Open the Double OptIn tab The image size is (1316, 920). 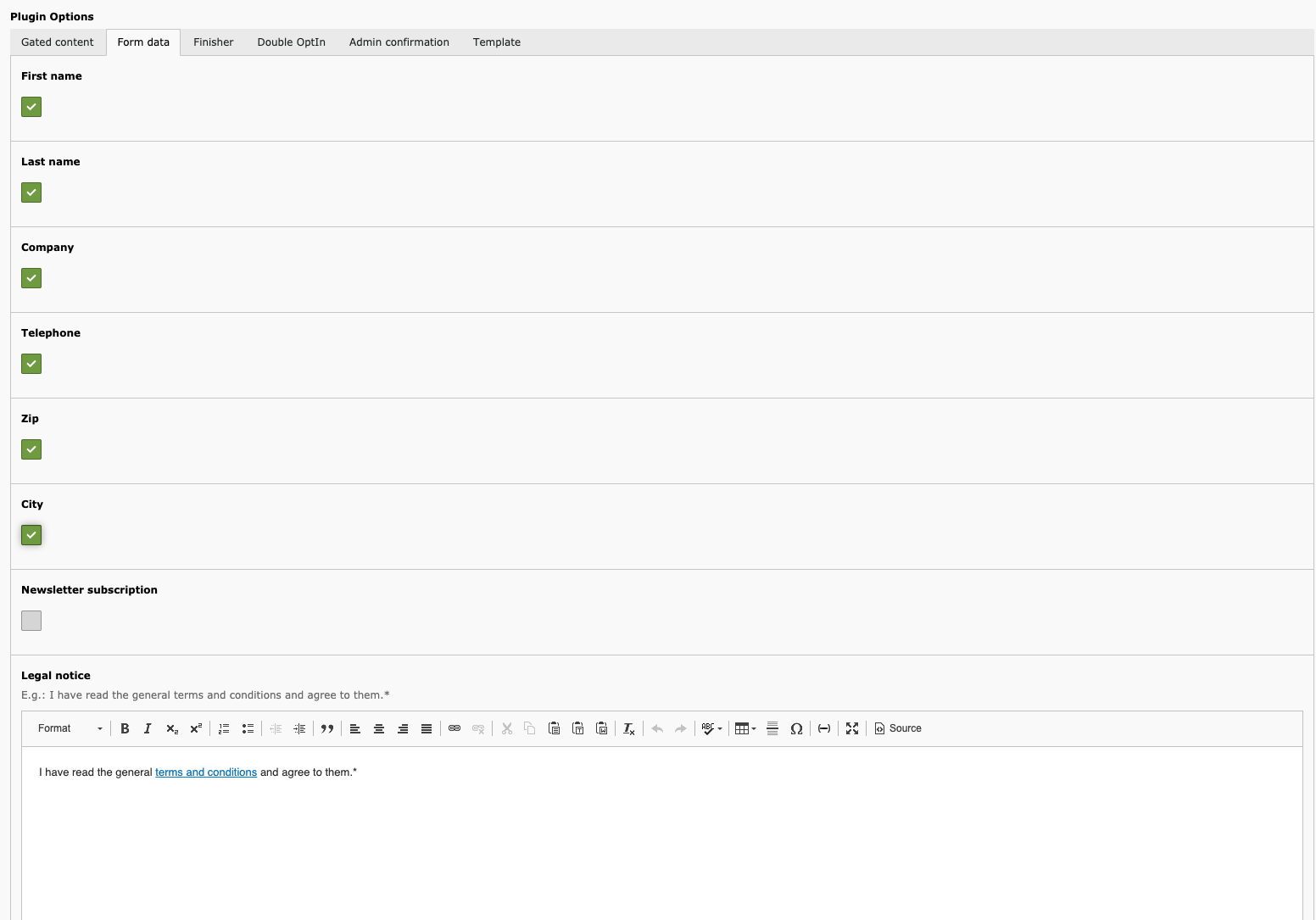point(292,42)
